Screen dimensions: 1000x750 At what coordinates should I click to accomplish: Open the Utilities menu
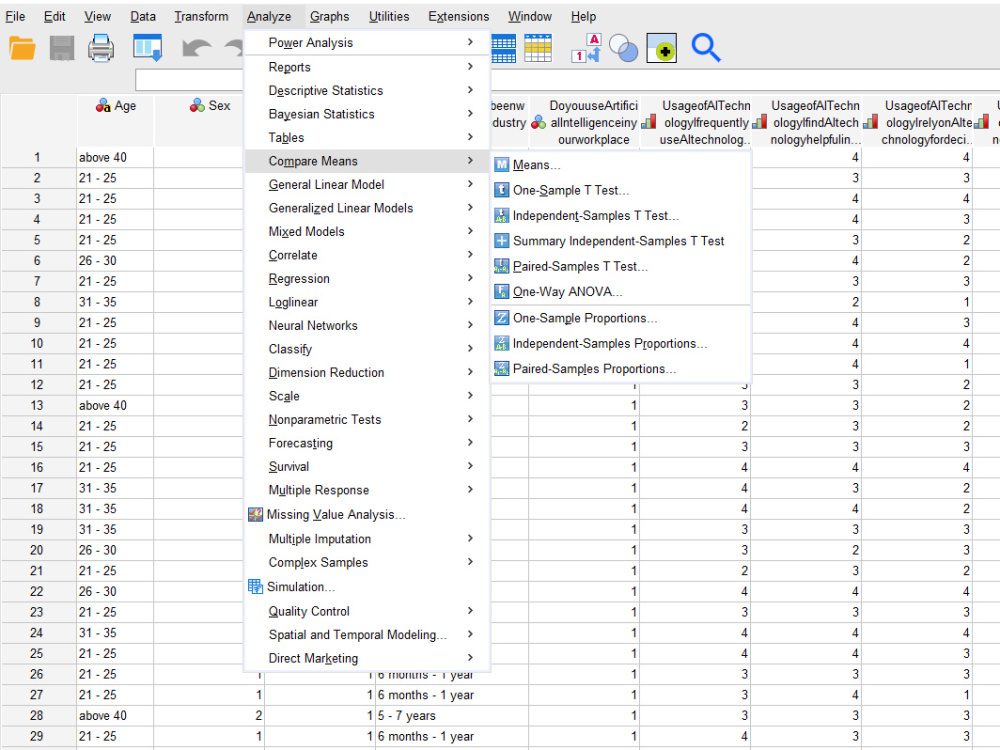(389, 17)
